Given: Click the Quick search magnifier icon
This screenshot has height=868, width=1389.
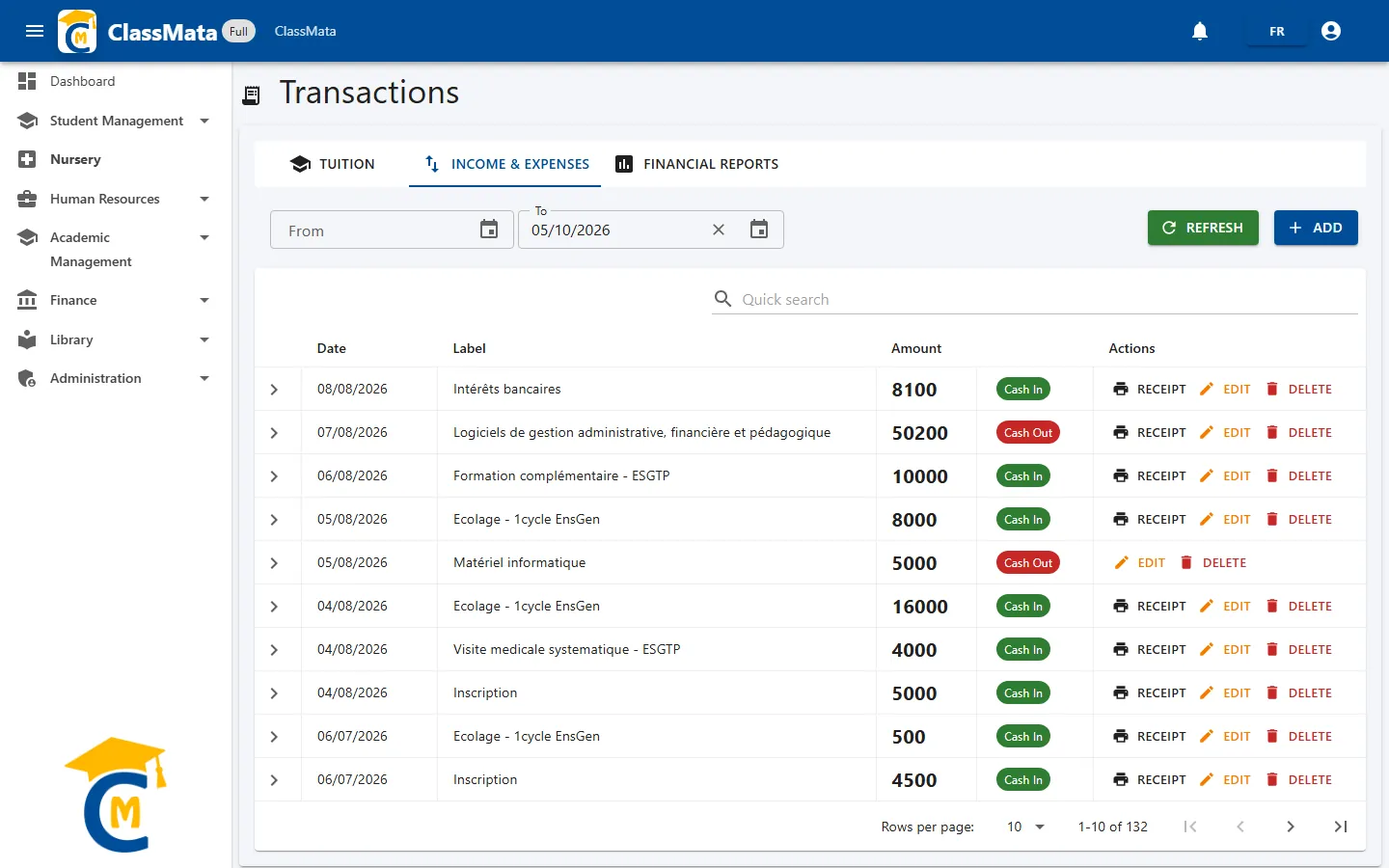Looking at the screenshot, I should click(x=722, y=299).
